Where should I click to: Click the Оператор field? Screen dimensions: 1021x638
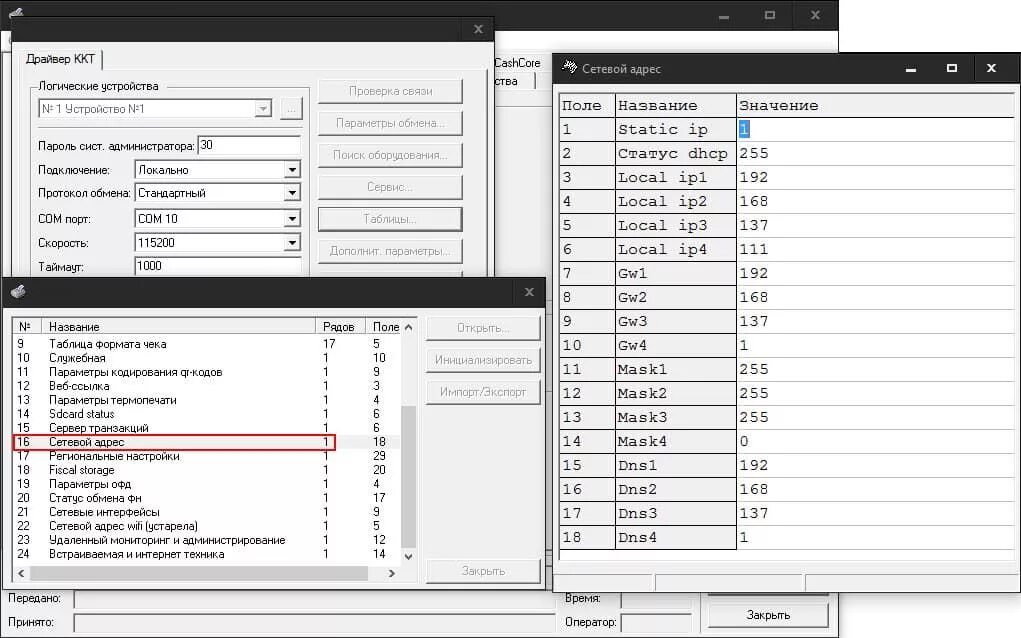click(x=656, y=622)
